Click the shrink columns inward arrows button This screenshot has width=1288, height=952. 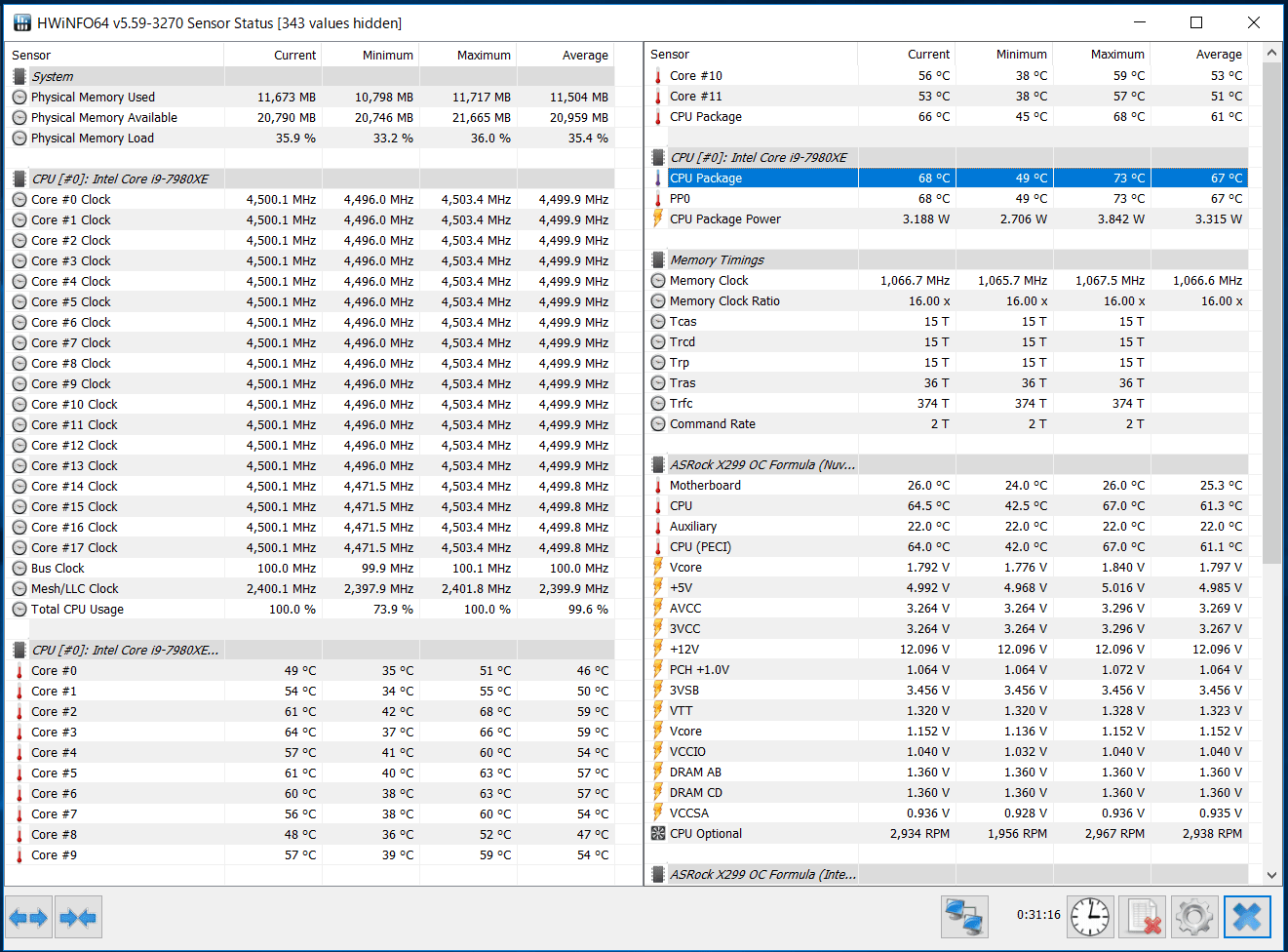[x=78, y=917]
